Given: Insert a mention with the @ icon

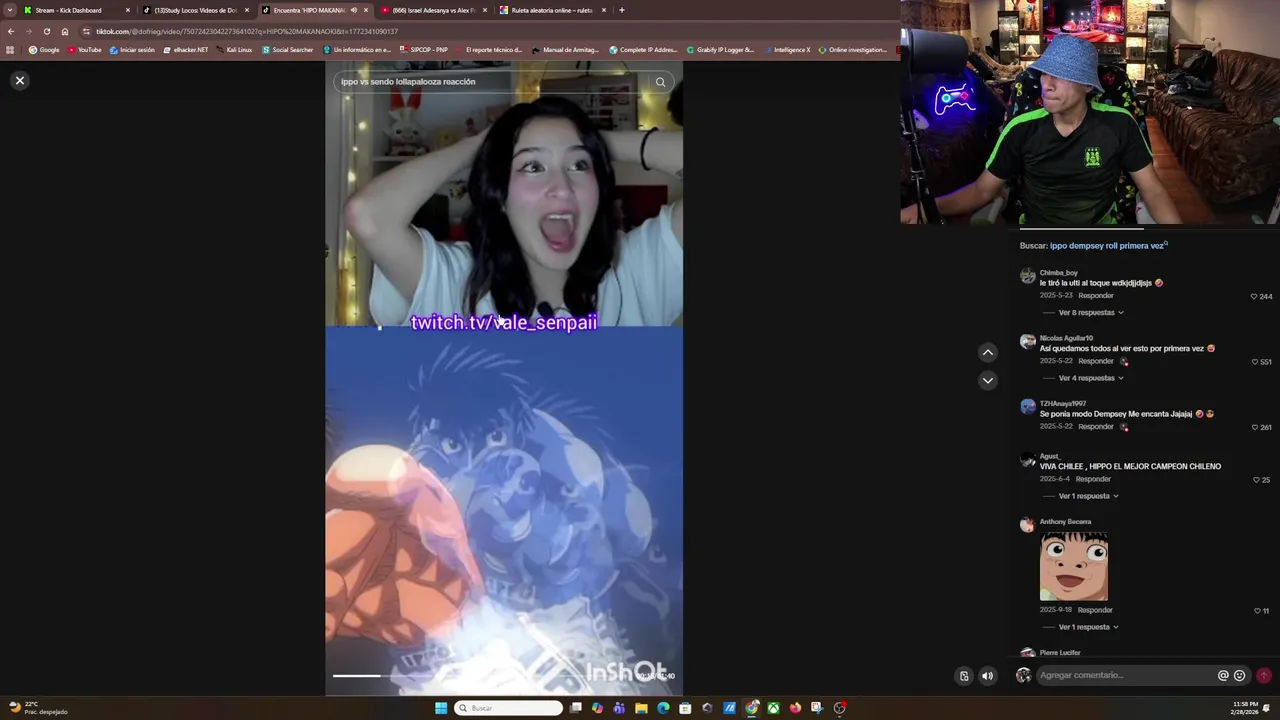Looking at the screenshot, I should pos(1222,675).
